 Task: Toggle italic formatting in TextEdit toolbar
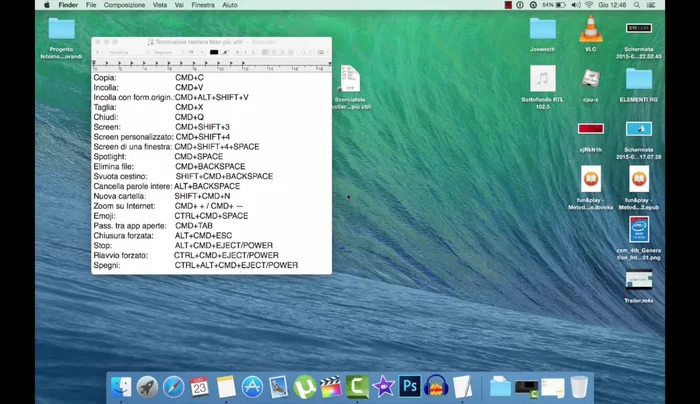246,52
